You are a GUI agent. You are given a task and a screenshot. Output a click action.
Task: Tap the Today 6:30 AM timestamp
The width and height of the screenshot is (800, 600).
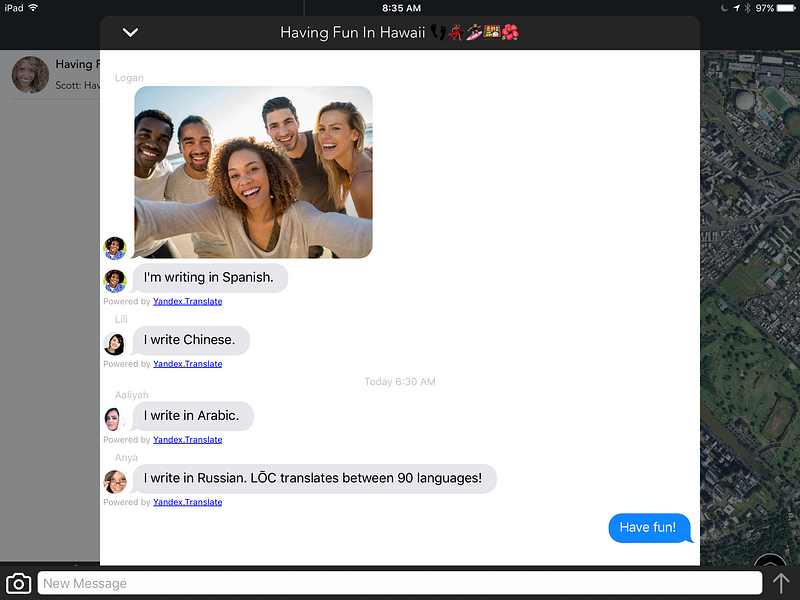(400, 382)
